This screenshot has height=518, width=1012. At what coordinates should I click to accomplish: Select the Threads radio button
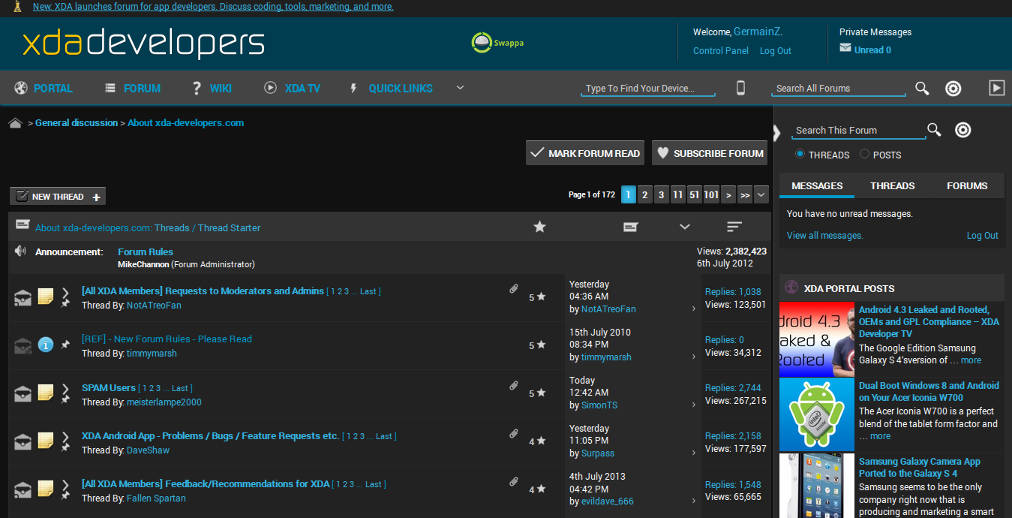point(800,155)
